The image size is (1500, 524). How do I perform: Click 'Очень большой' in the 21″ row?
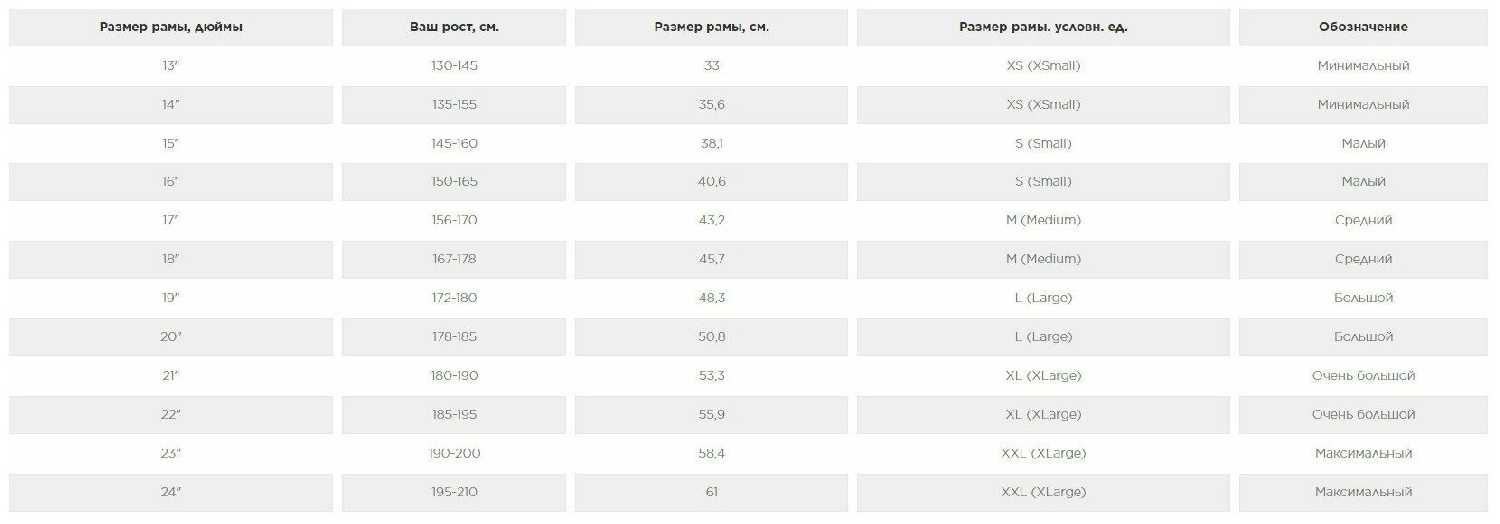(1363, 376)
